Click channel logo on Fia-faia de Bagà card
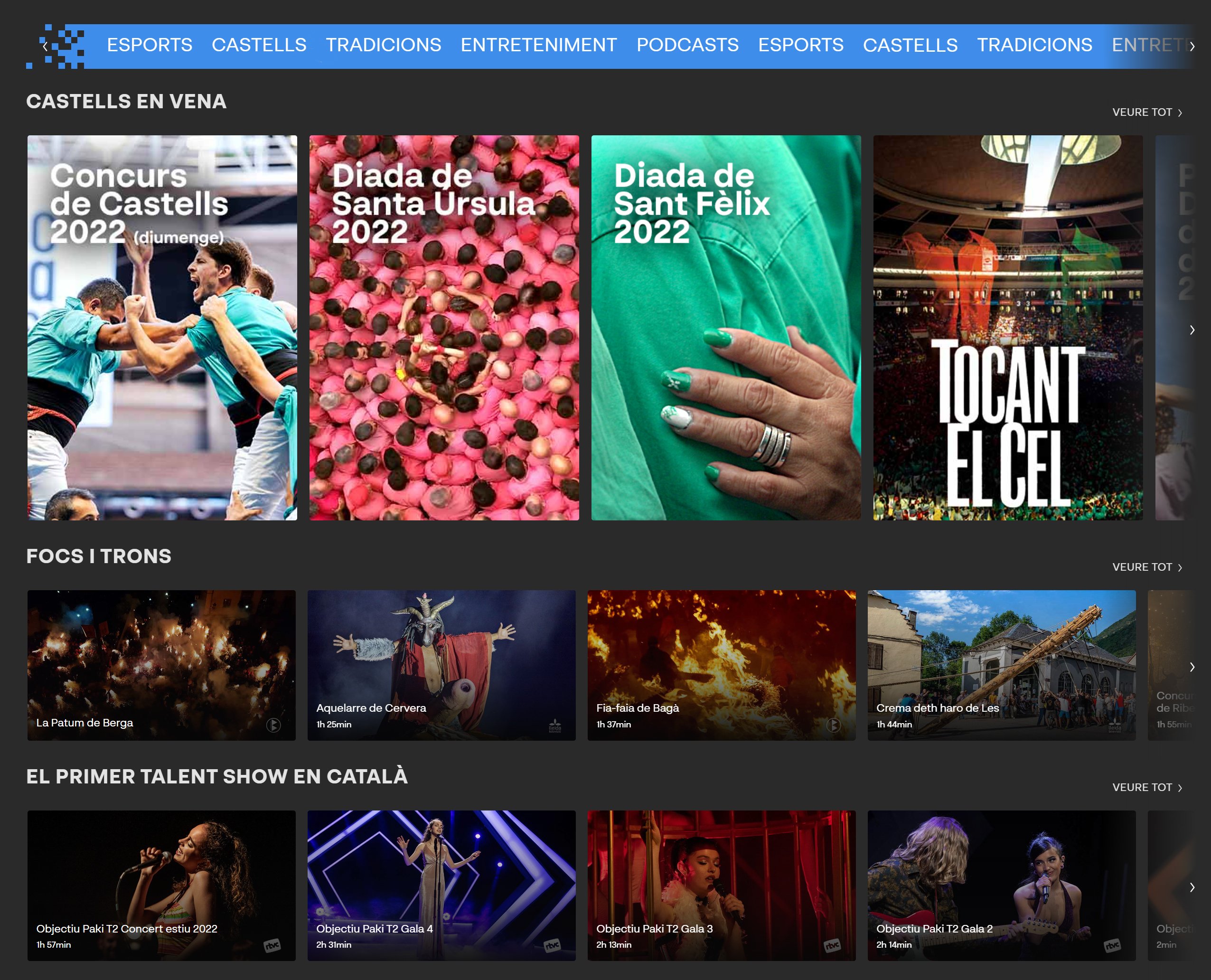1211x980 pixels. [x=834, y=725]
